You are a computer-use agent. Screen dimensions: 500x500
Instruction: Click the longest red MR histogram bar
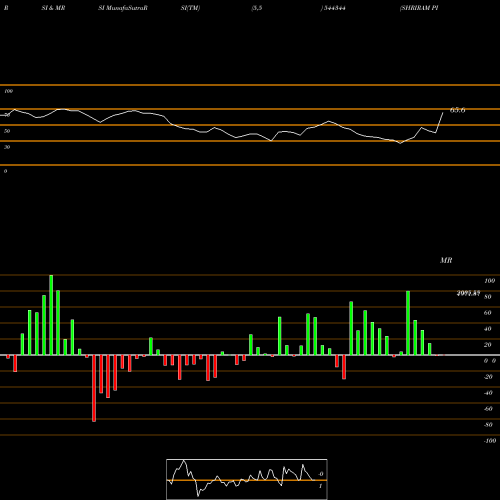[x=94, y=388]
